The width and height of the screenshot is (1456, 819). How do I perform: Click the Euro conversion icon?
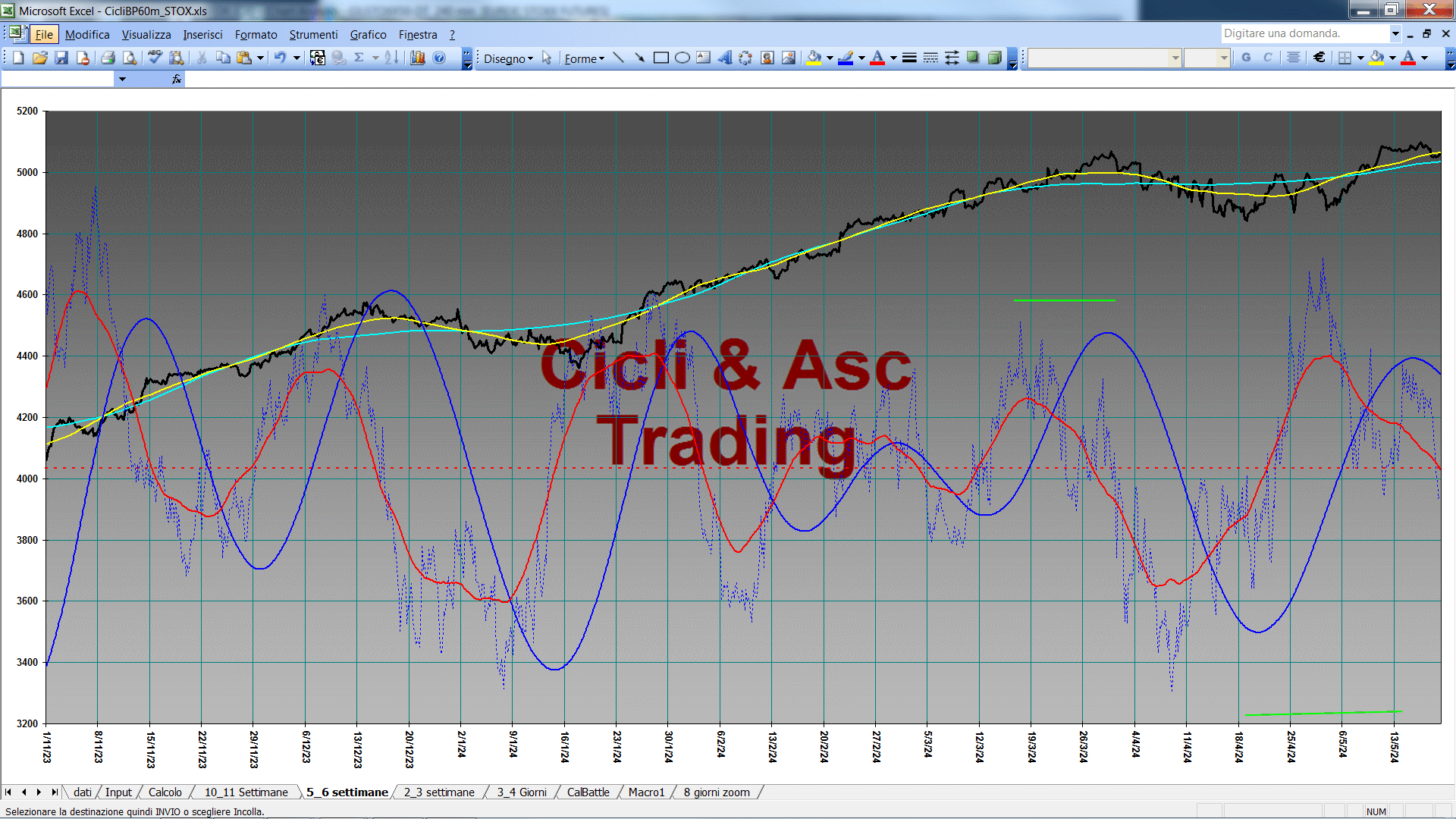[318, 58]
